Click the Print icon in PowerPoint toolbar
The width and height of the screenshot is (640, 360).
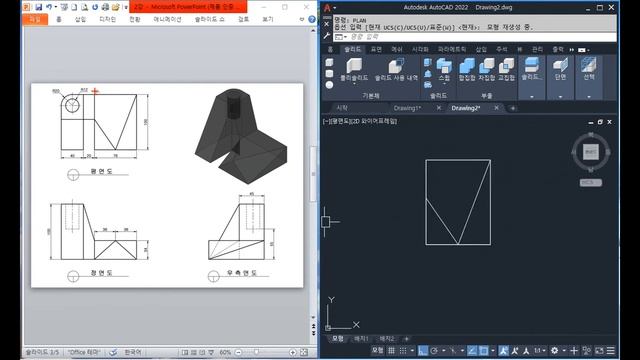105,7
